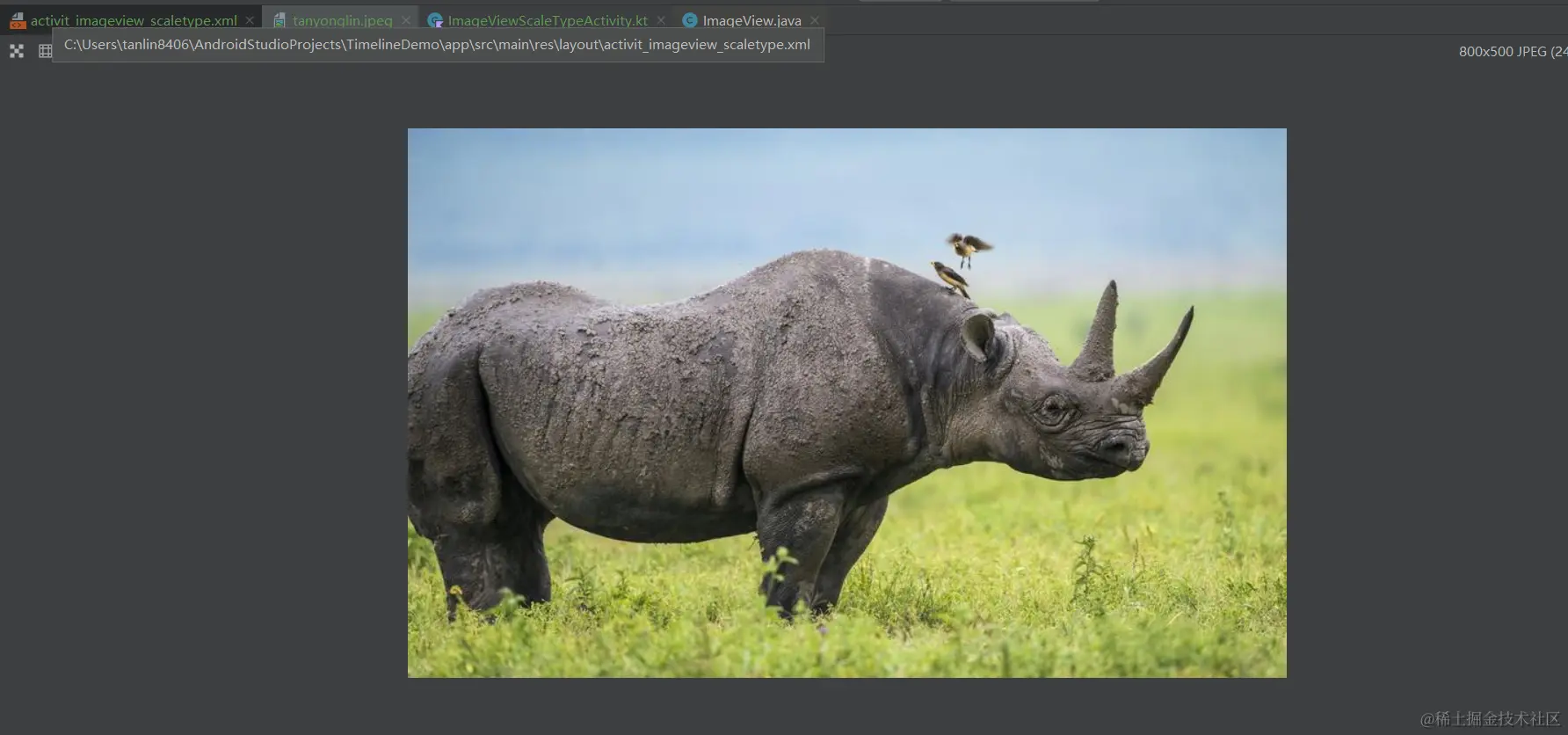Close the ImageViewScaleTypeActivity.kt tab
This screenshot has width=1568, height=735.
point(661,20)
